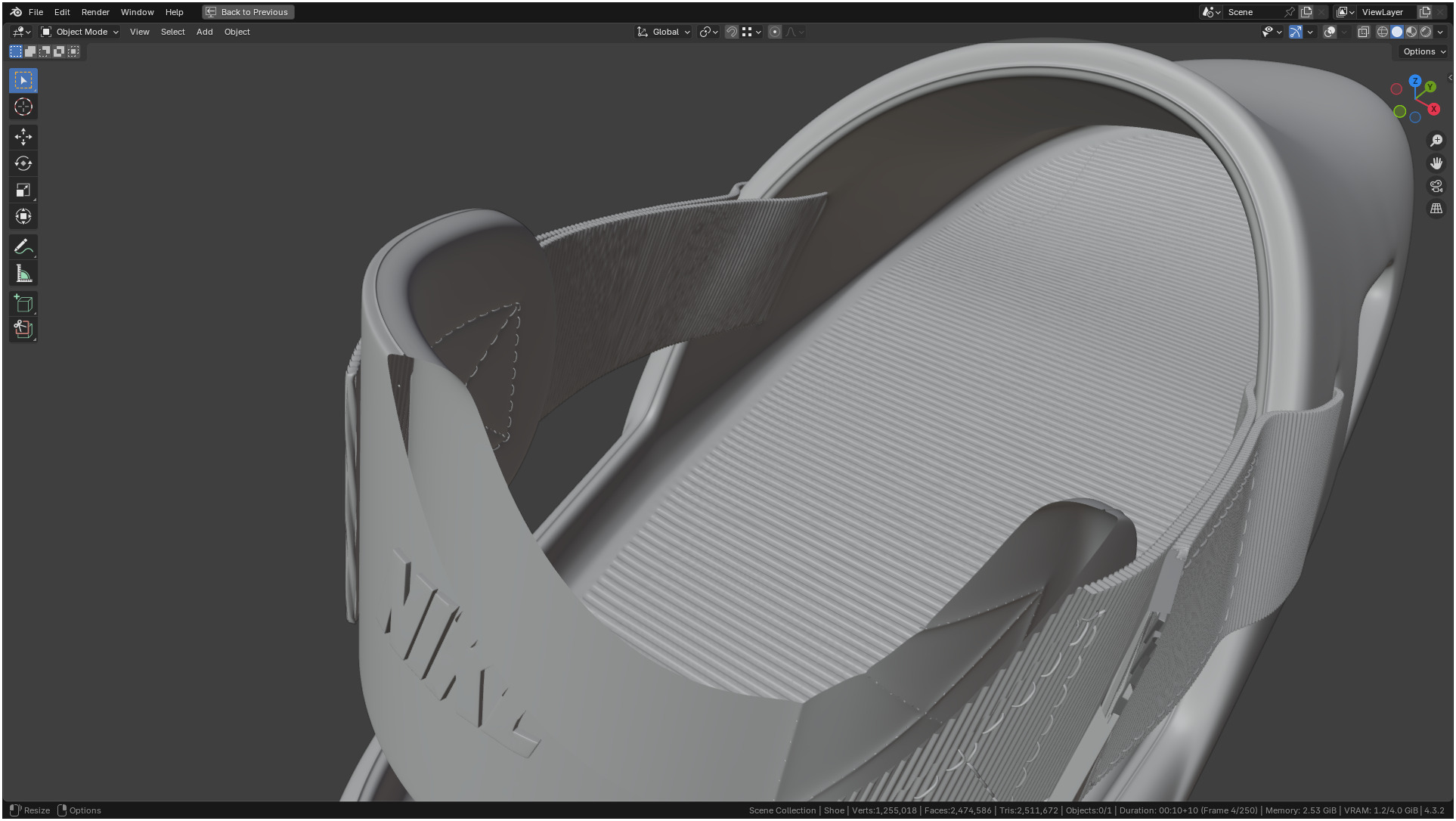
Task: Set selection mode to Subtract
Action: pos(45,51)
